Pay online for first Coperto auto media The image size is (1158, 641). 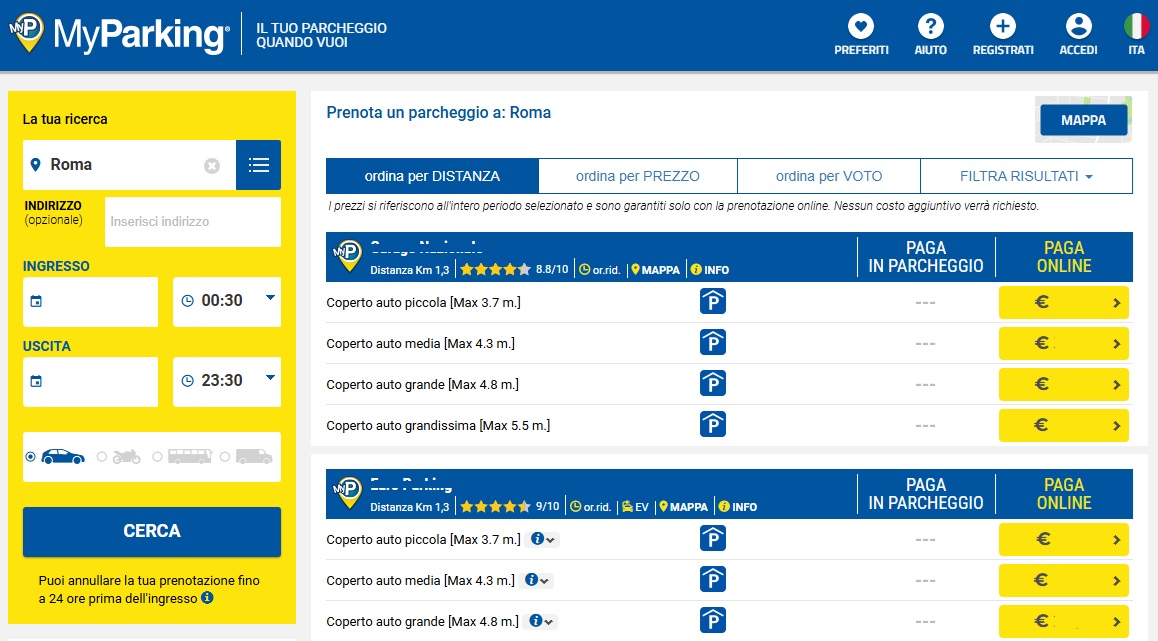[1063, 343]
